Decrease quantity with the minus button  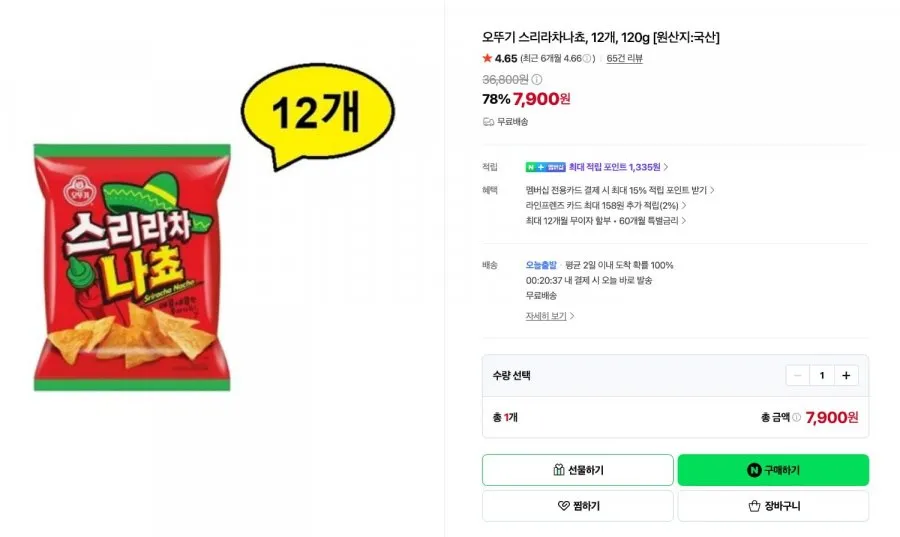tap(797, 375)
